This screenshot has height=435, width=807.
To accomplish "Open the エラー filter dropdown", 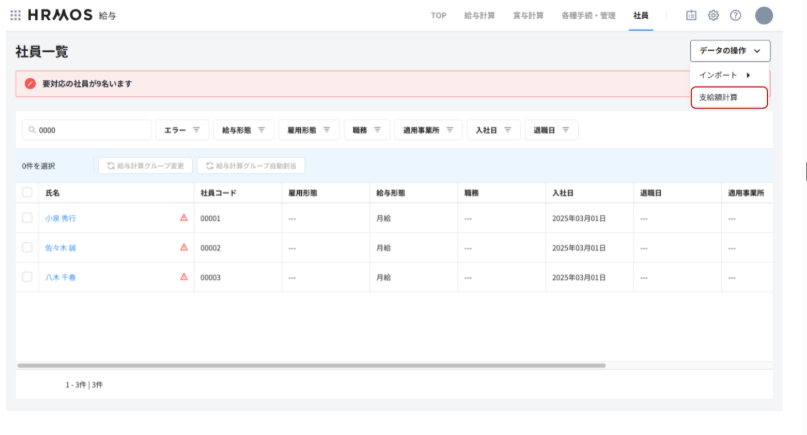I will click(181, 130).
